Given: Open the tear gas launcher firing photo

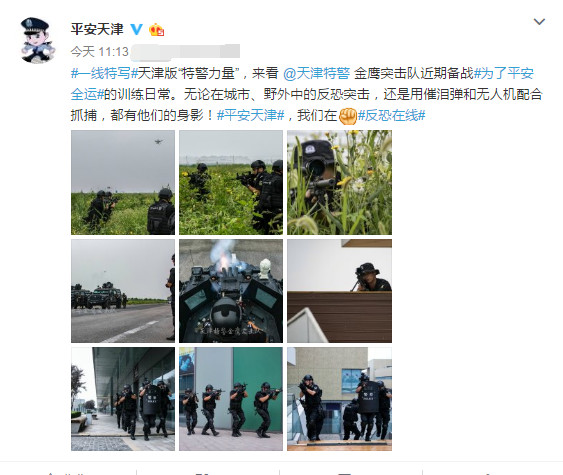Looking at the screenshot, I should click(231, 291).
